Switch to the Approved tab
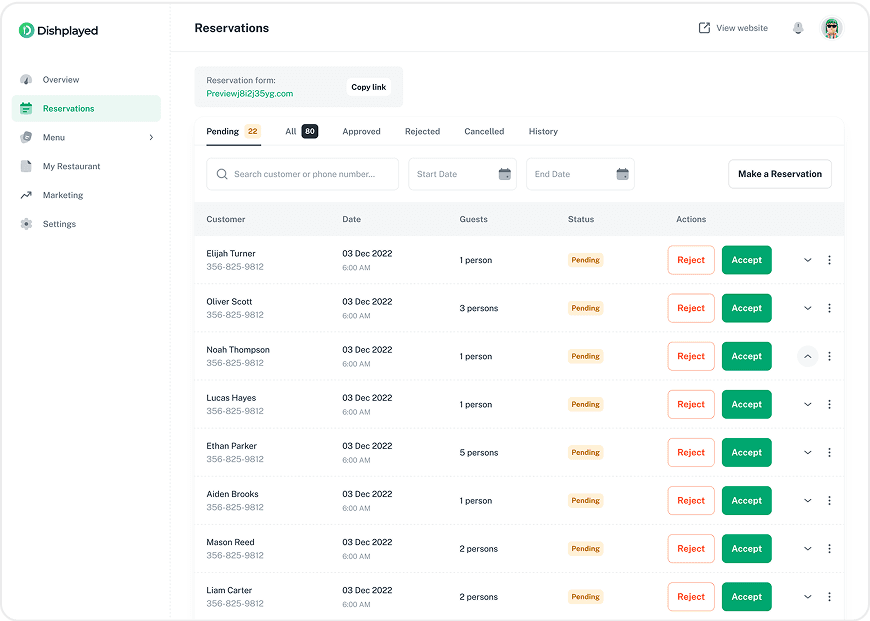Viewport: 870px width, 621px height. (361, 131)
